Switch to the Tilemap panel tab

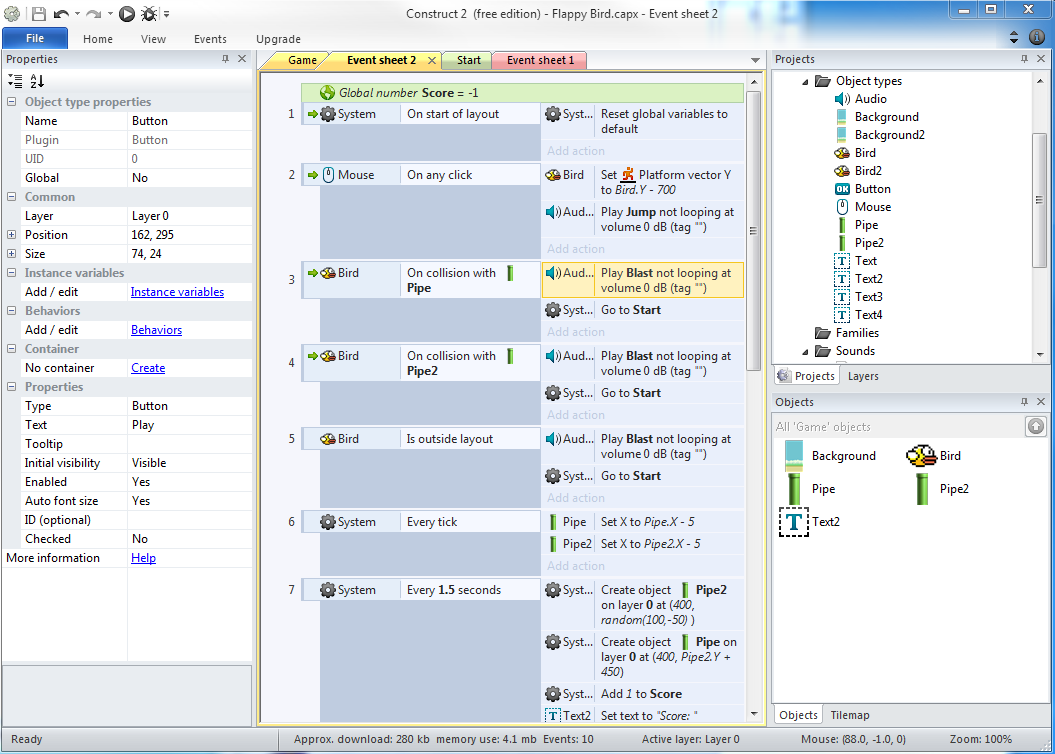click(x=849, y=715)
